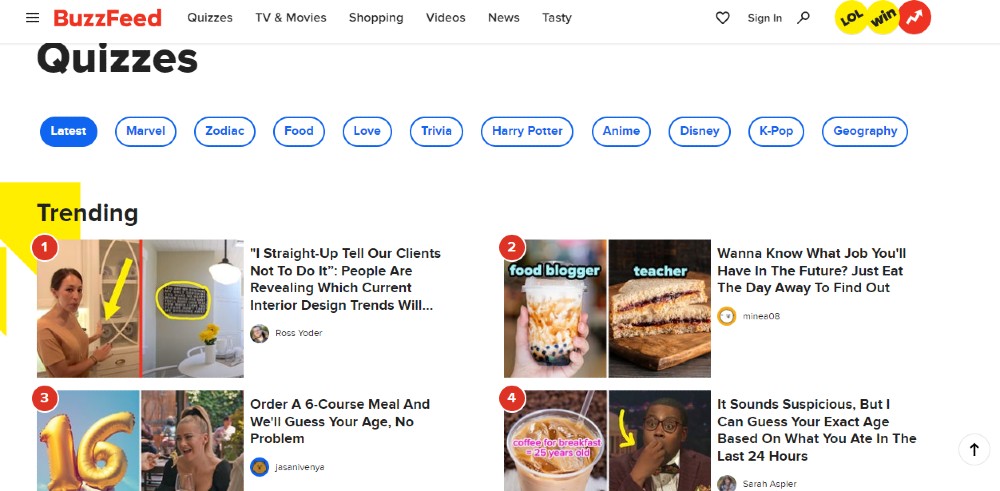
Task: Open the hamburger menu icon
Action: click(33, 18)
